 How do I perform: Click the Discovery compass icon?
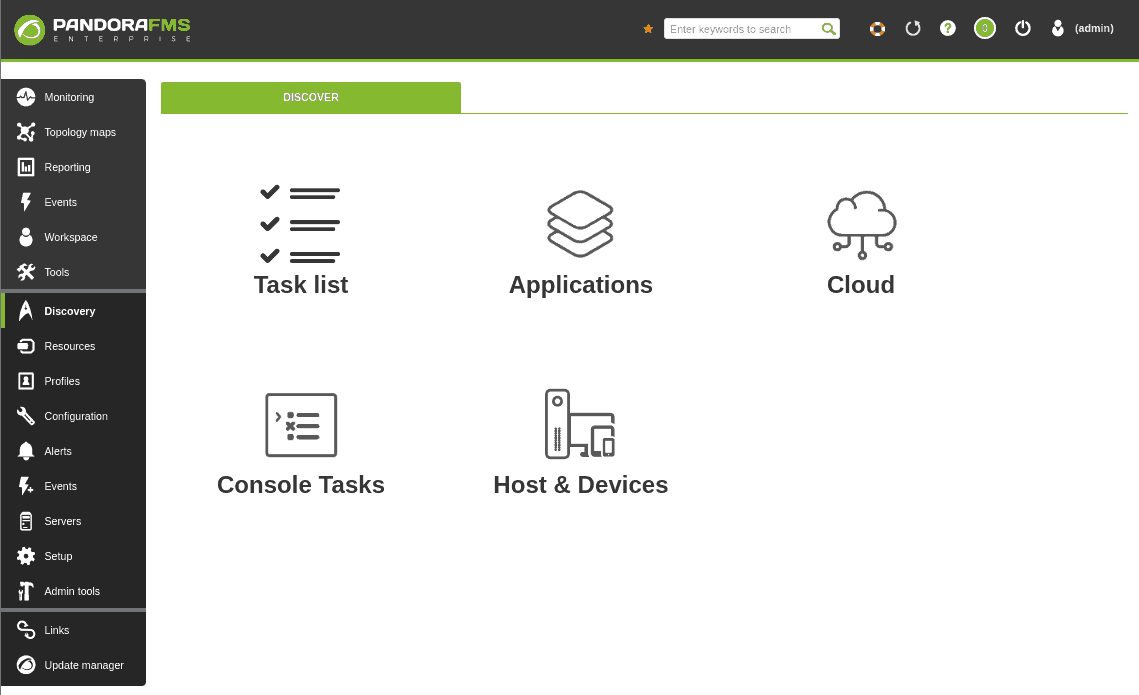[x=26, y=311]
